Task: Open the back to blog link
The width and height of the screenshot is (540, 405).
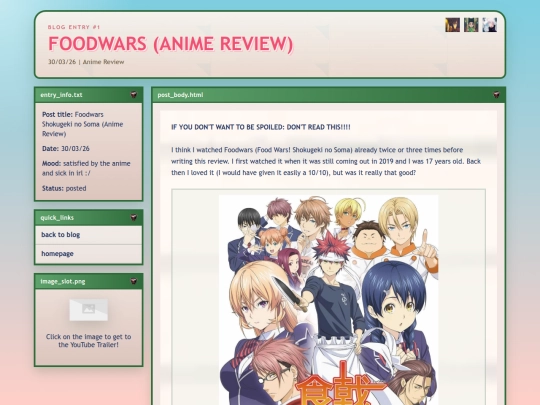Action: [89, 235]
